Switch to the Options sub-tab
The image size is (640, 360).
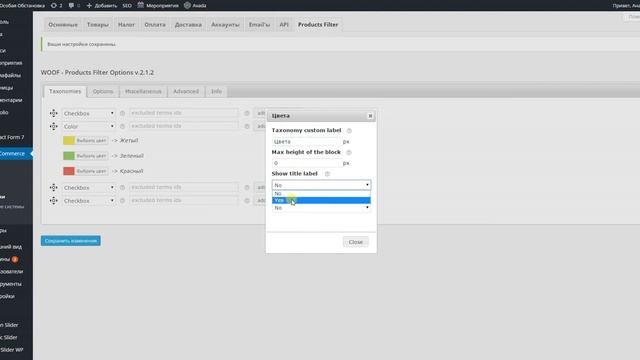[103, 91]
